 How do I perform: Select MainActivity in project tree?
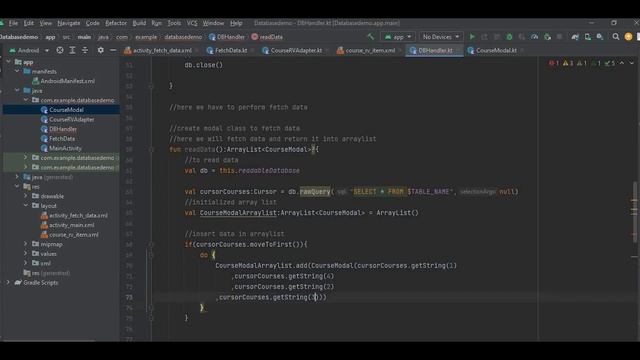coord(65,148)
